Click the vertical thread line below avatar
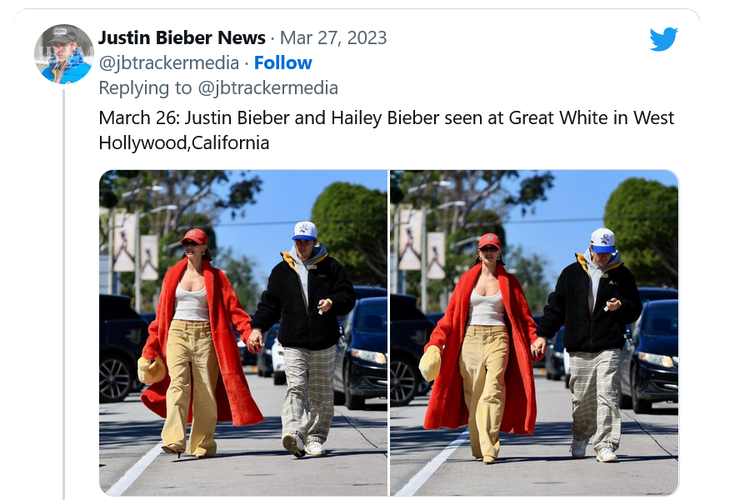Viewport: 750px width, 500px height. tap(64, 293)
